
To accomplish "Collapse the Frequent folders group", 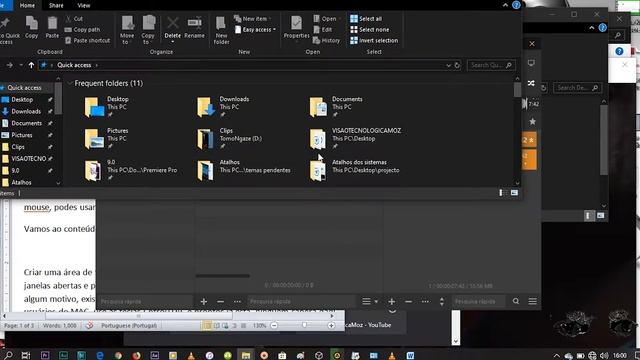I will (70, 83).
